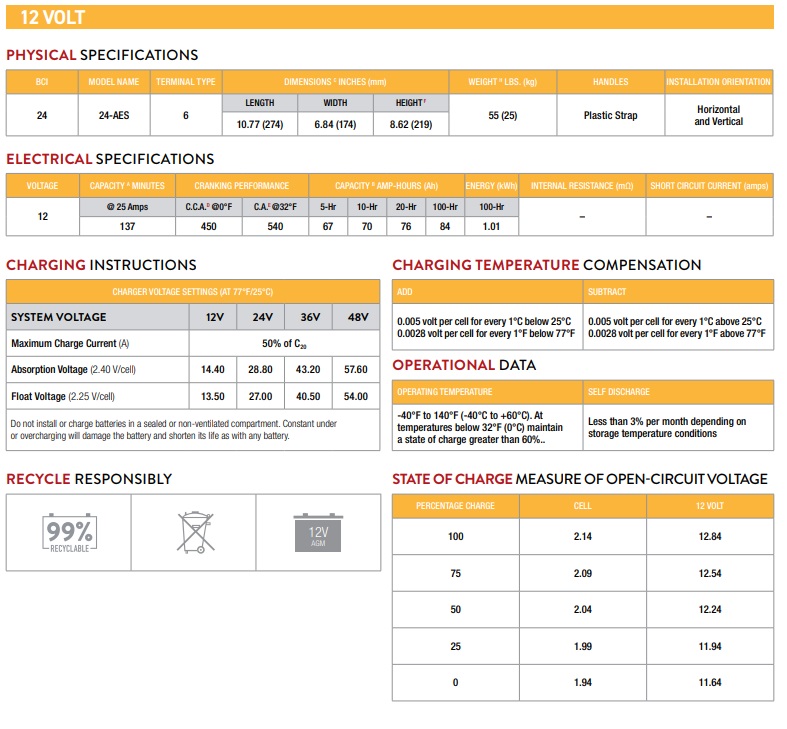Click the crossed-out trash bin icon
787x729 pixels.
tap(195, 533)
